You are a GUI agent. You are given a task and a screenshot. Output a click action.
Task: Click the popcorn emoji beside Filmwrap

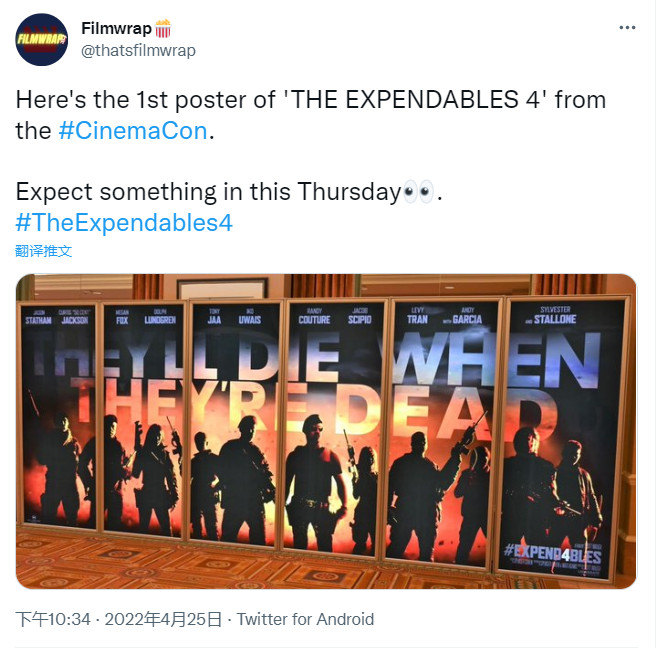163,27
